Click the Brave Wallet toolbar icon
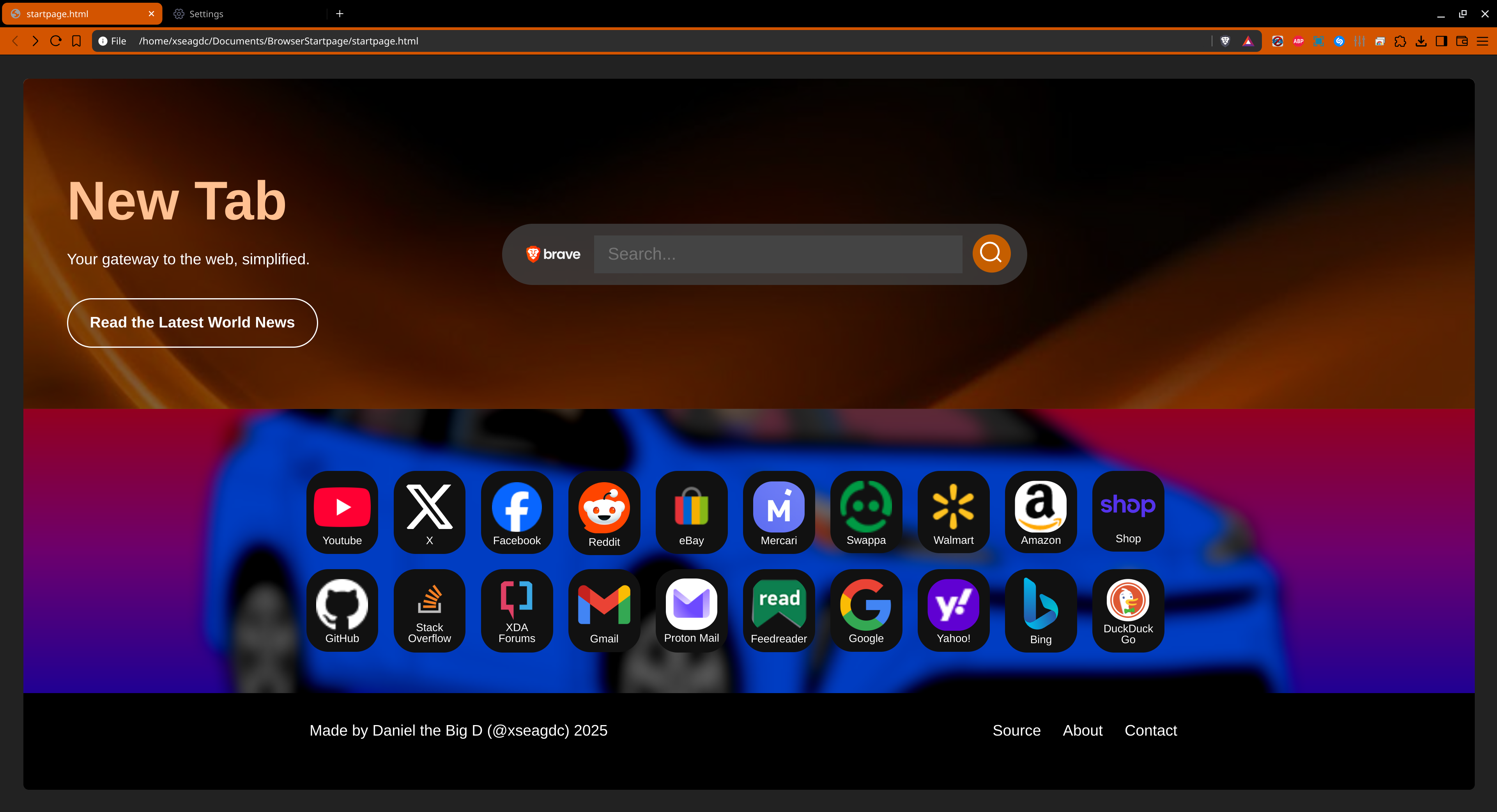The height and width of the screenshot is (812, 1497). [1461, 41]
